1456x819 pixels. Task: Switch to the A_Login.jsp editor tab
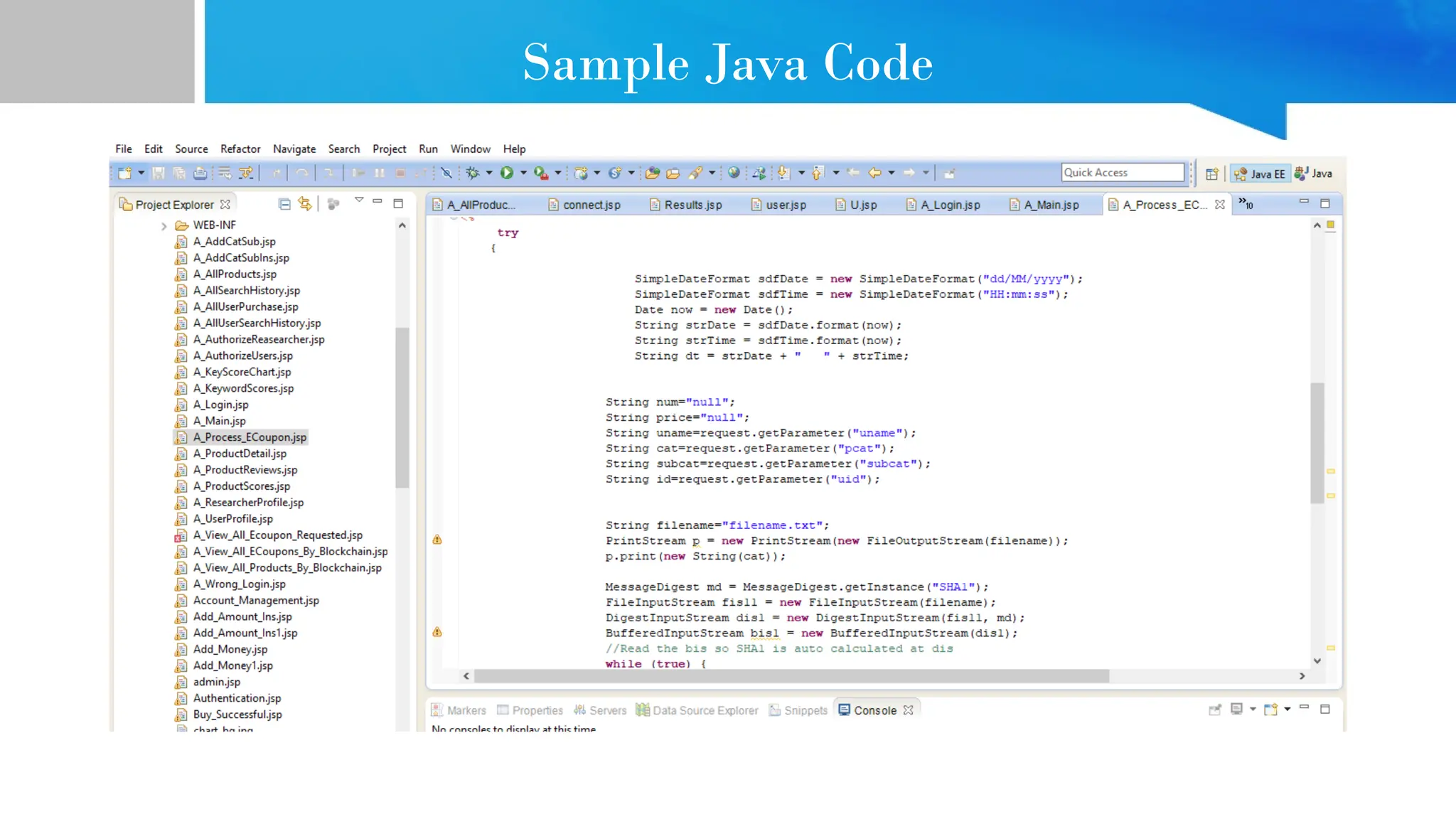click(x=944, y=205)
